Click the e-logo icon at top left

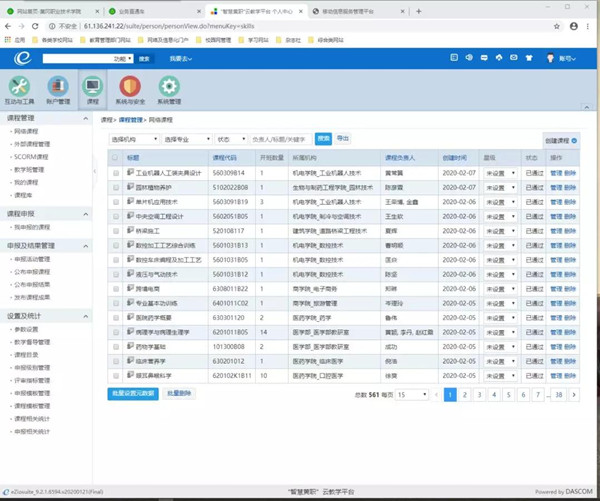point(22,59)
